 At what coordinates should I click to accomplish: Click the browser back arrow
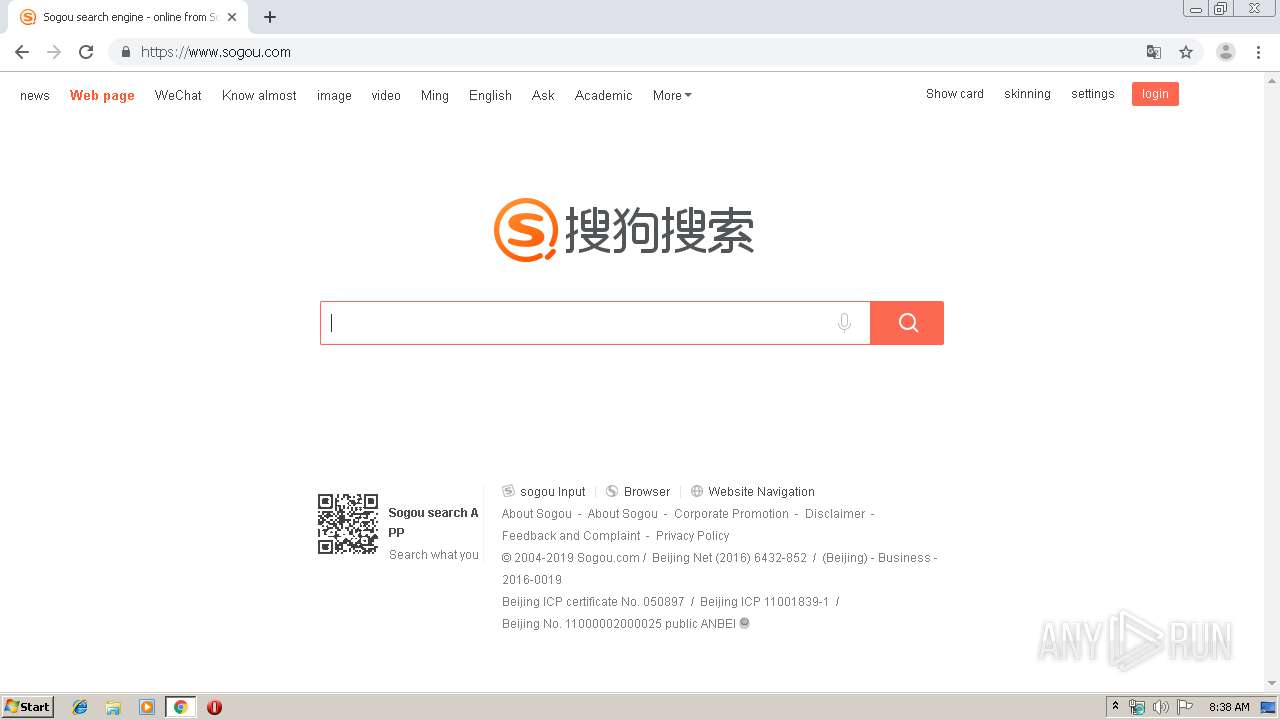point(22,52)
